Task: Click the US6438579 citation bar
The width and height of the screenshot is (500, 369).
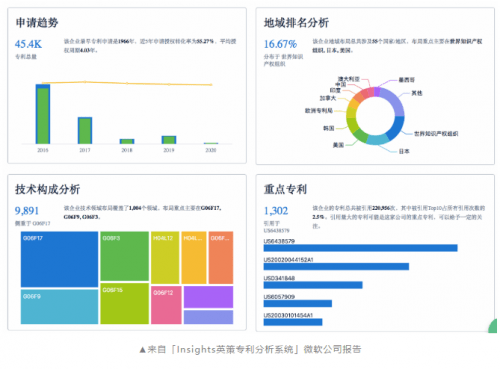Action: tap(360, 248)
